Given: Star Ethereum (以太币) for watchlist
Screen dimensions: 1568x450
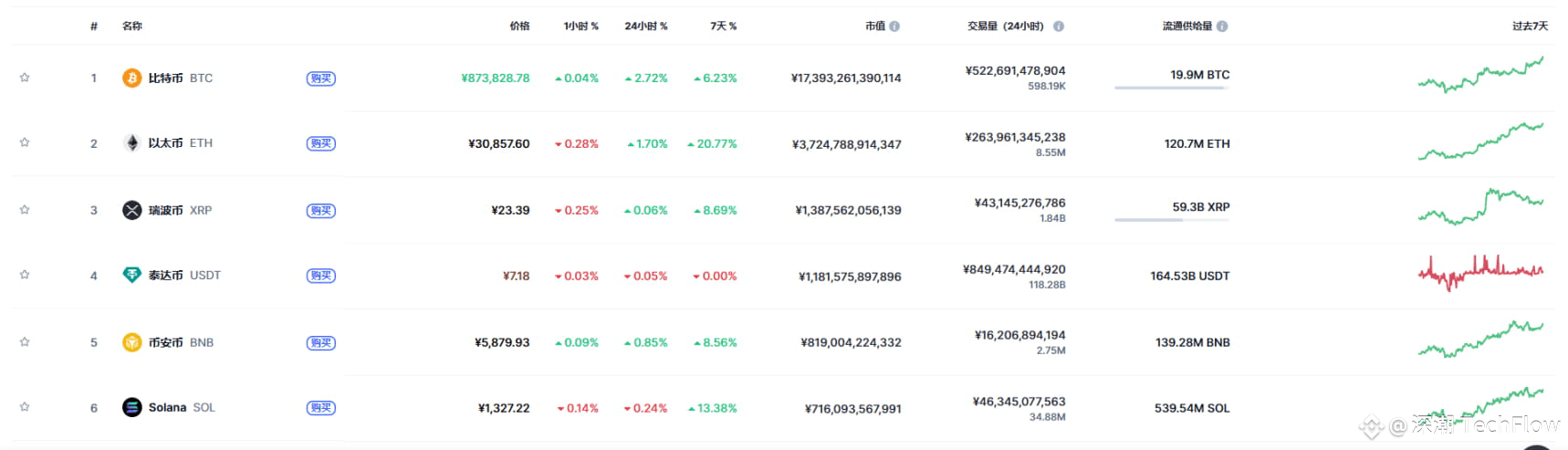Looking at the screenshot, I should [x=25, y=142].
